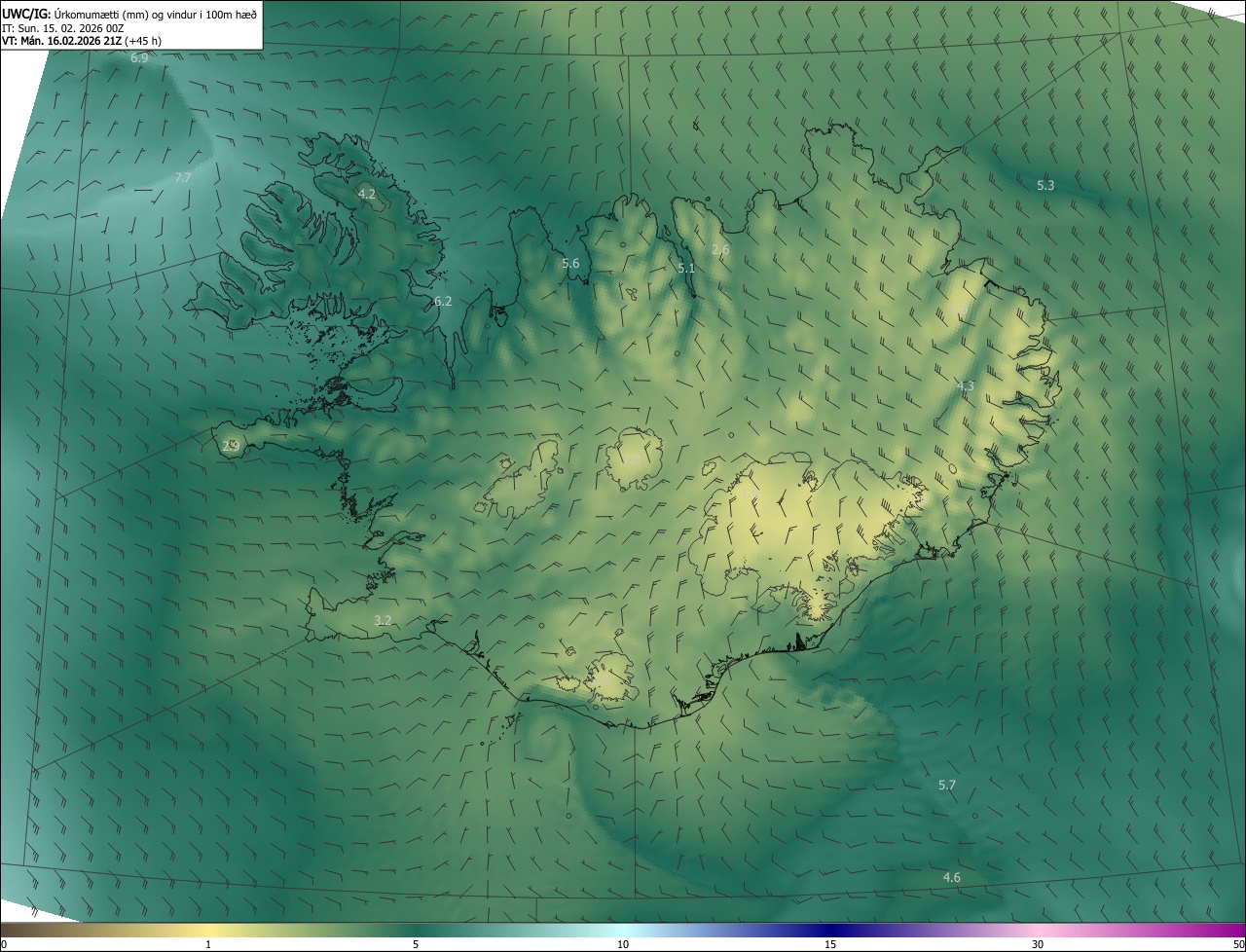Image resolution: width=1246 pixels, height=952 pixels.
Task: Click the 5.3 value off the northeast coast
Action: coord(1045,185)
